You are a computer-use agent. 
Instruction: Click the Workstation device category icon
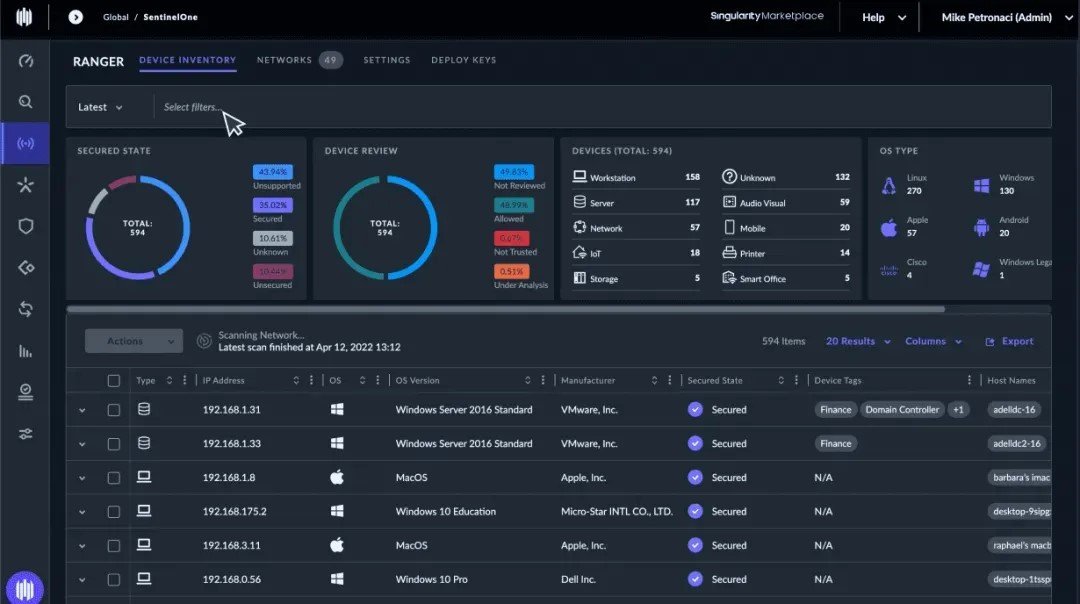(x=579, y=177)
